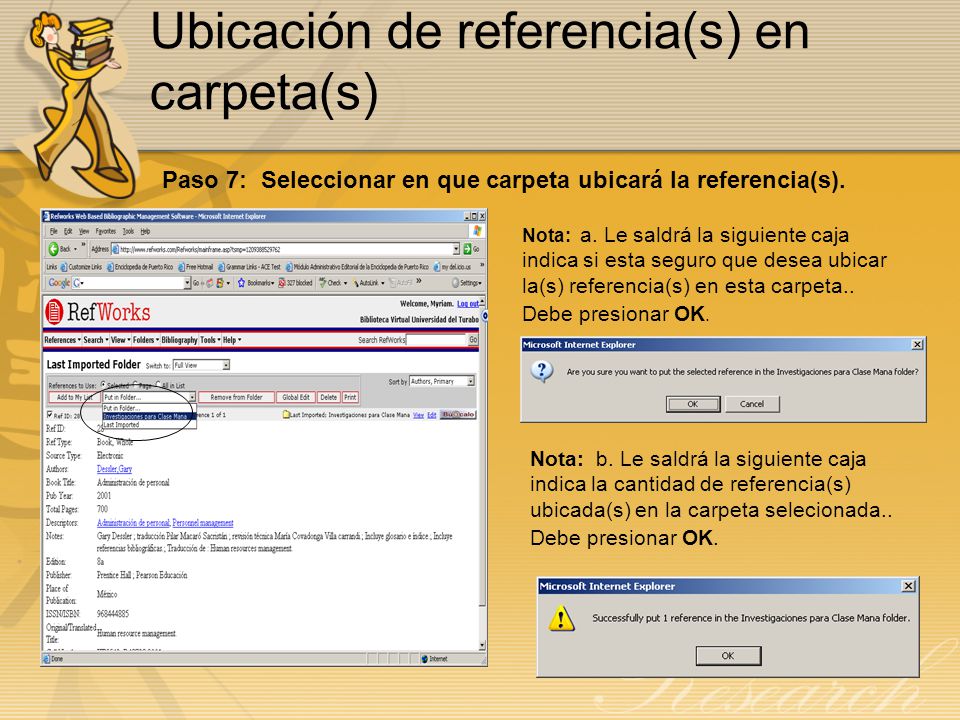Image resolution: width=960 pixels, height=720 pixels.
Task: Open the Edit menu in Internet Explorer
Action: point(68,231)
